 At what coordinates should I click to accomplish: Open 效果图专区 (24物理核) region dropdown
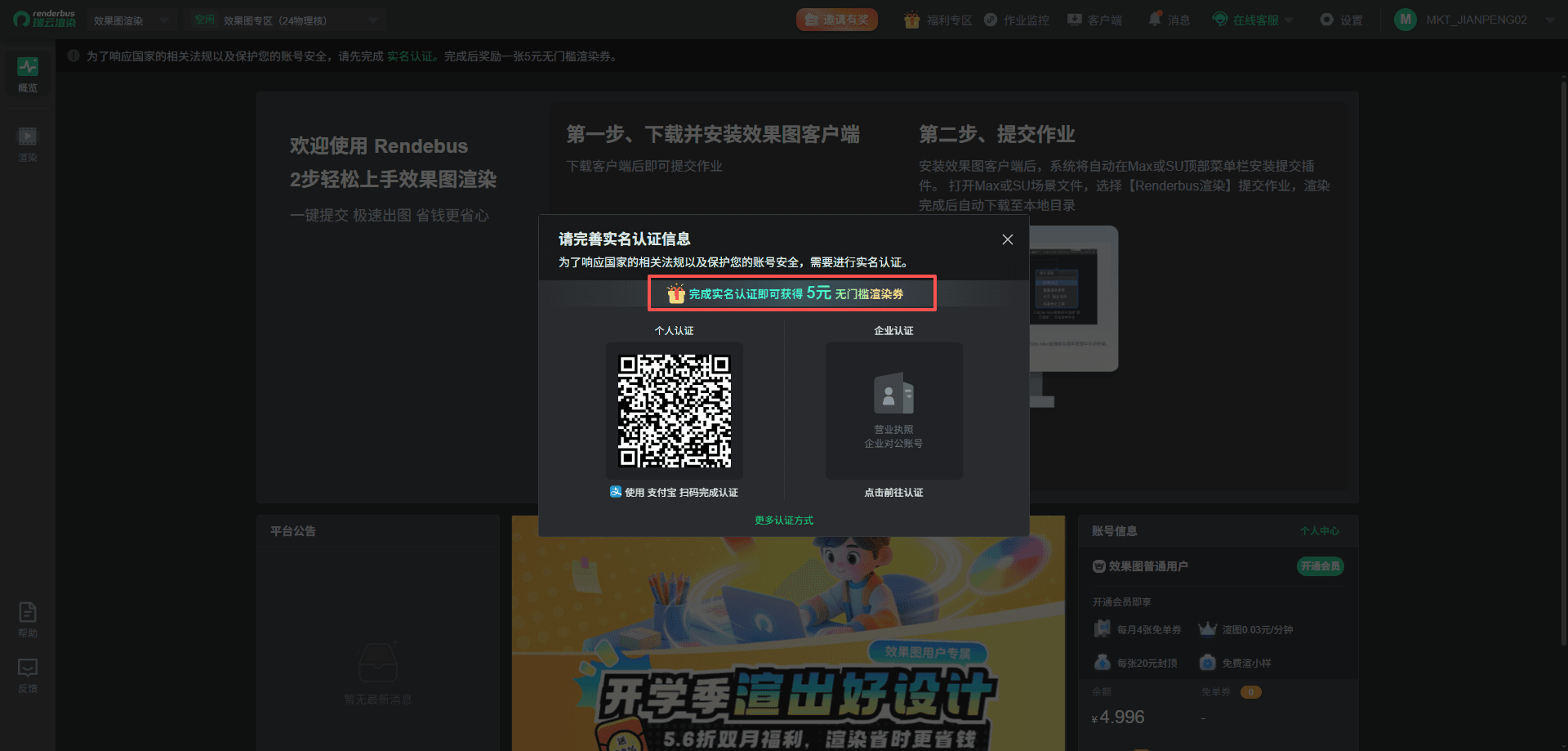pyautogui.click(x=284, y=20)
